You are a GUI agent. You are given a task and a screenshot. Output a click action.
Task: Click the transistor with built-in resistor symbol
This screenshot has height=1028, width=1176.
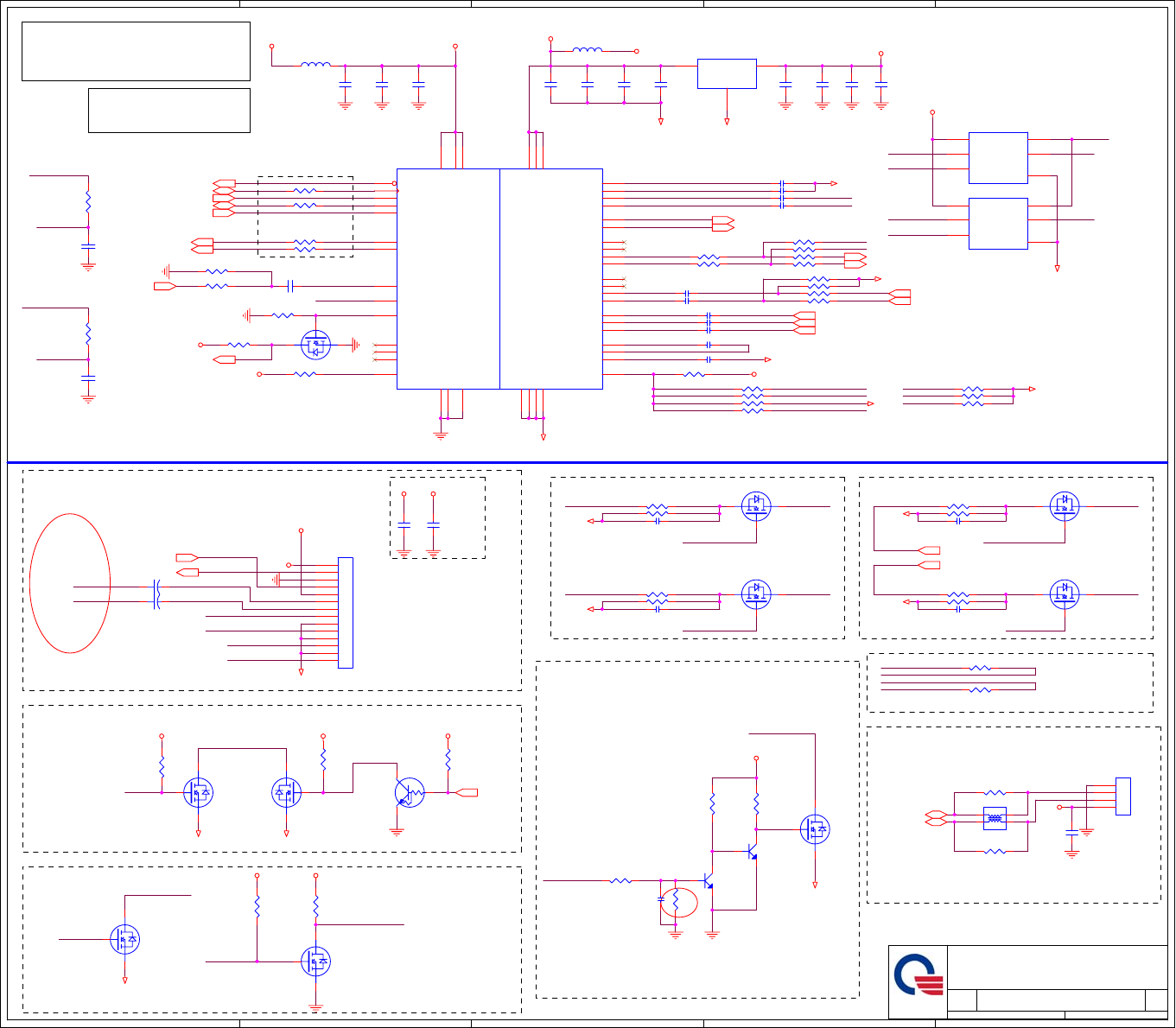click(410, 792)
